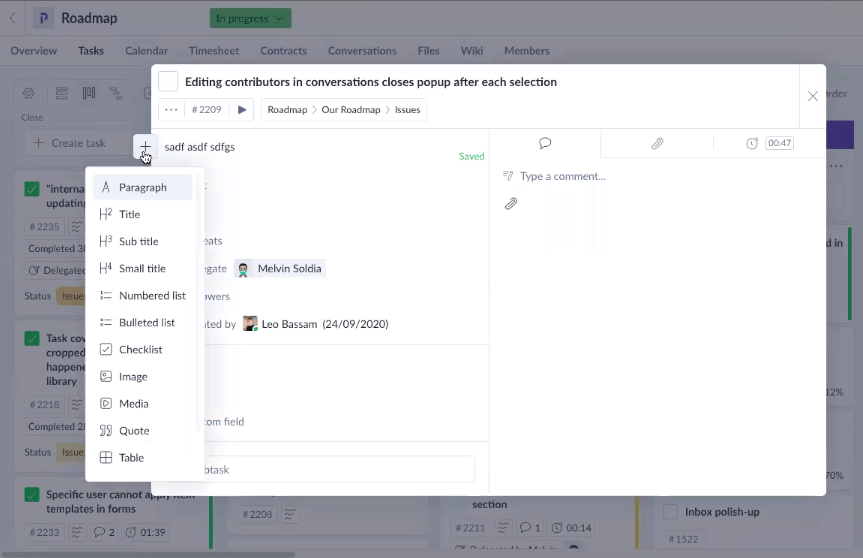Switch to the Contracts tab
Image resolution: width=863 pixels, height=558 pixels.
click(x=283, y=51)
